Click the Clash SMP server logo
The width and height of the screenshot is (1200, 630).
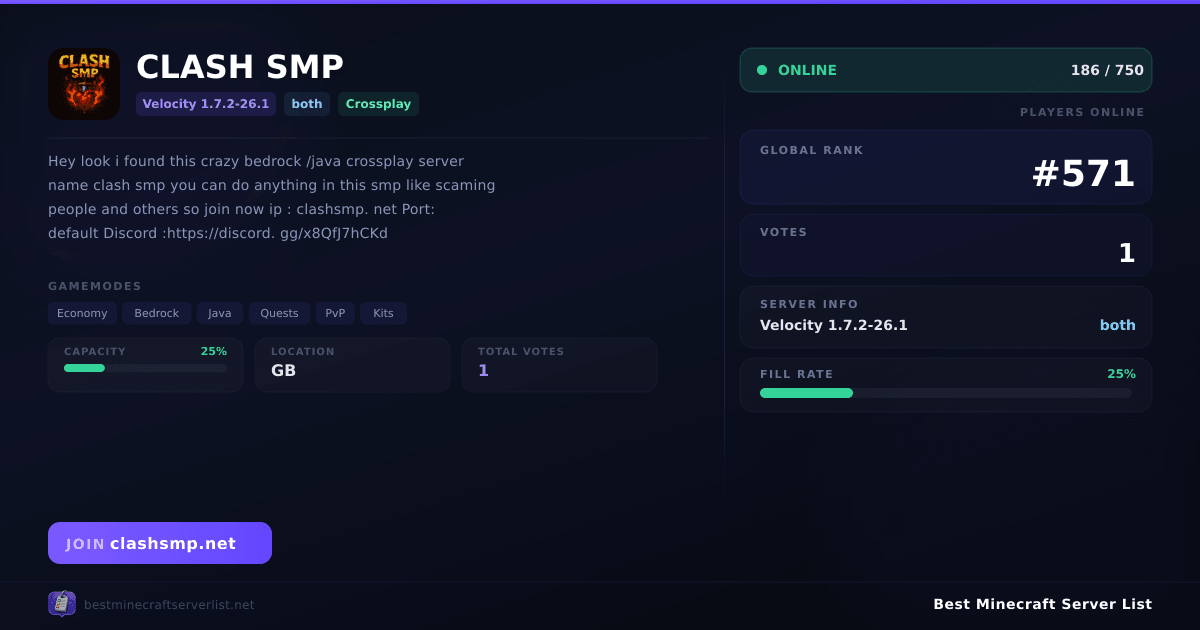tap(84, 84)
